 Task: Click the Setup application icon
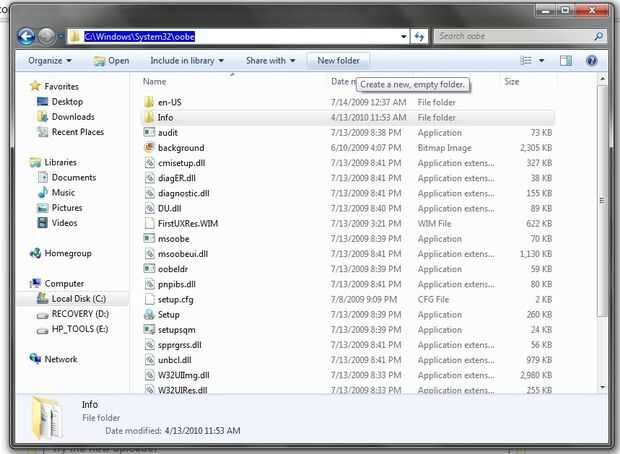point(149,314)
